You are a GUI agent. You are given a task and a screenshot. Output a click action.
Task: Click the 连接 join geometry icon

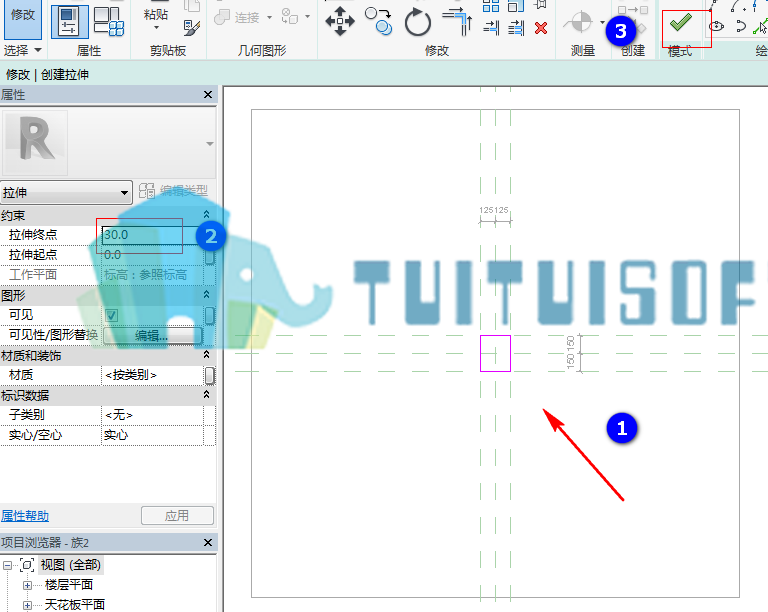pos(222,18)
